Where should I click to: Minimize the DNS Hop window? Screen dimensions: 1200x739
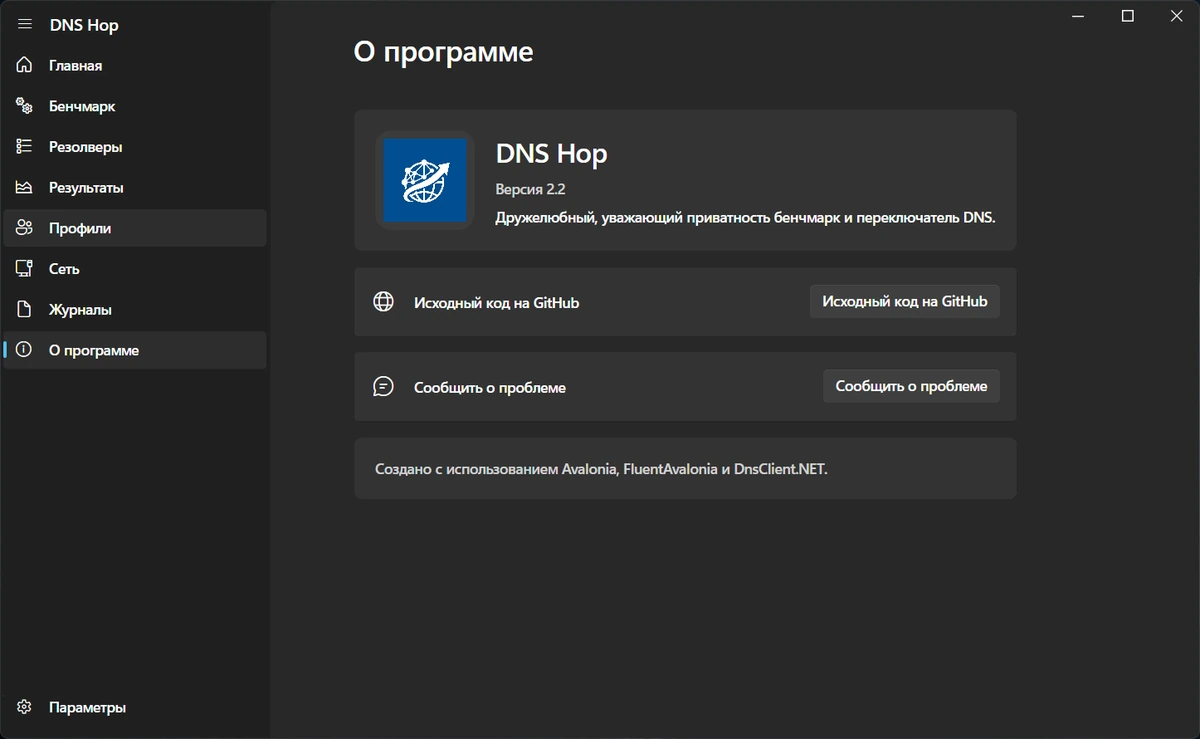pos(1078,16)
